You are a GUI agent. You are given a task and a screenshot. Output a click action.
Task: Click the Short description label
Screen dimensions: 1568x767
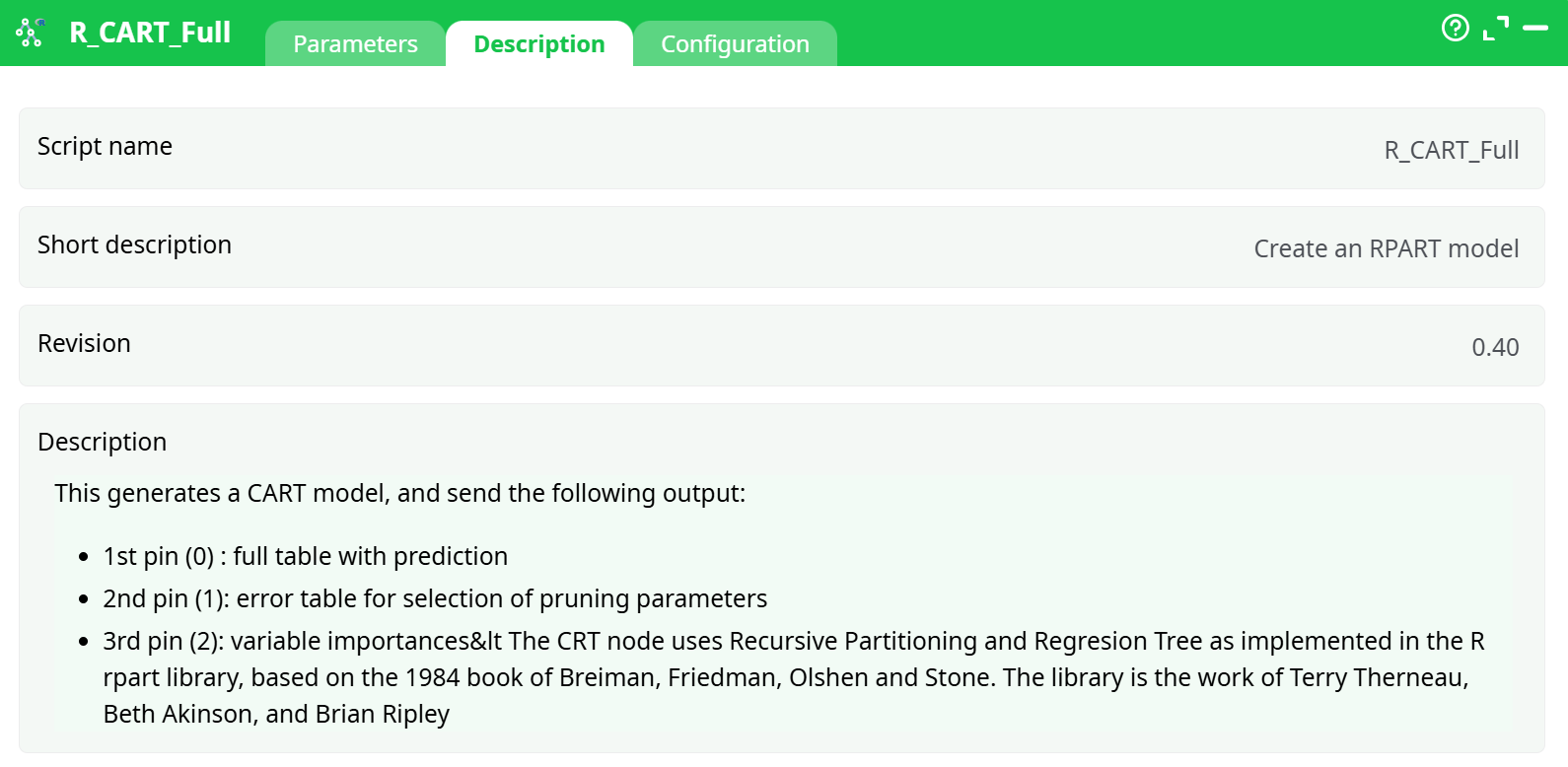[134, 245]
